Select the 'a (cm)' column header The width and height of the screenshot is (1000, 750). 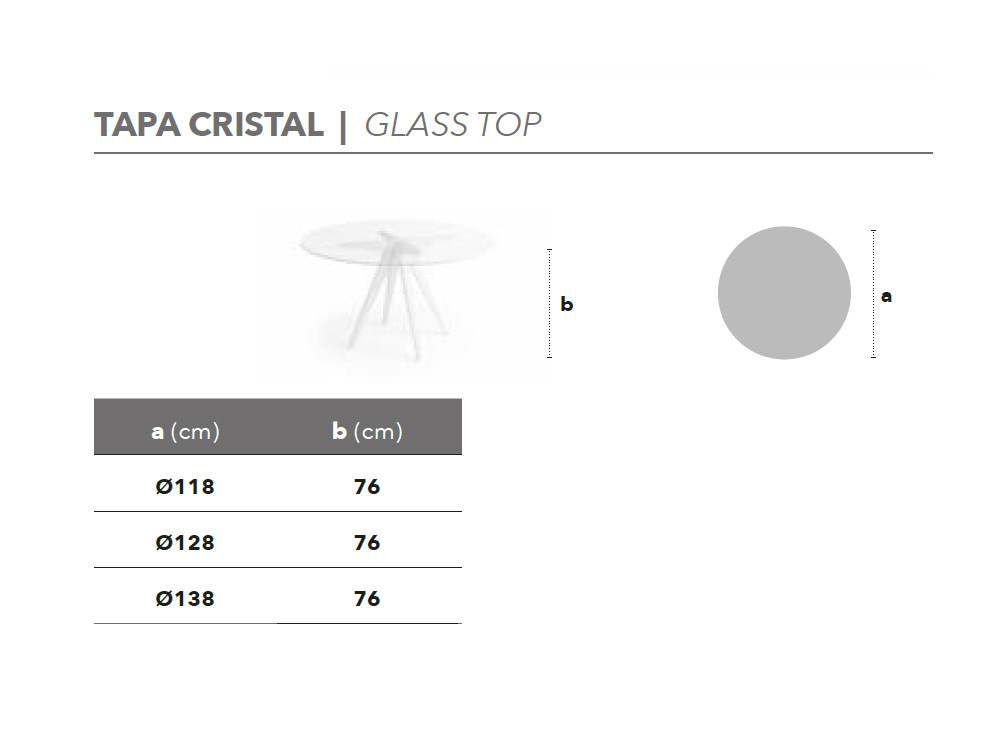[186, 432]
